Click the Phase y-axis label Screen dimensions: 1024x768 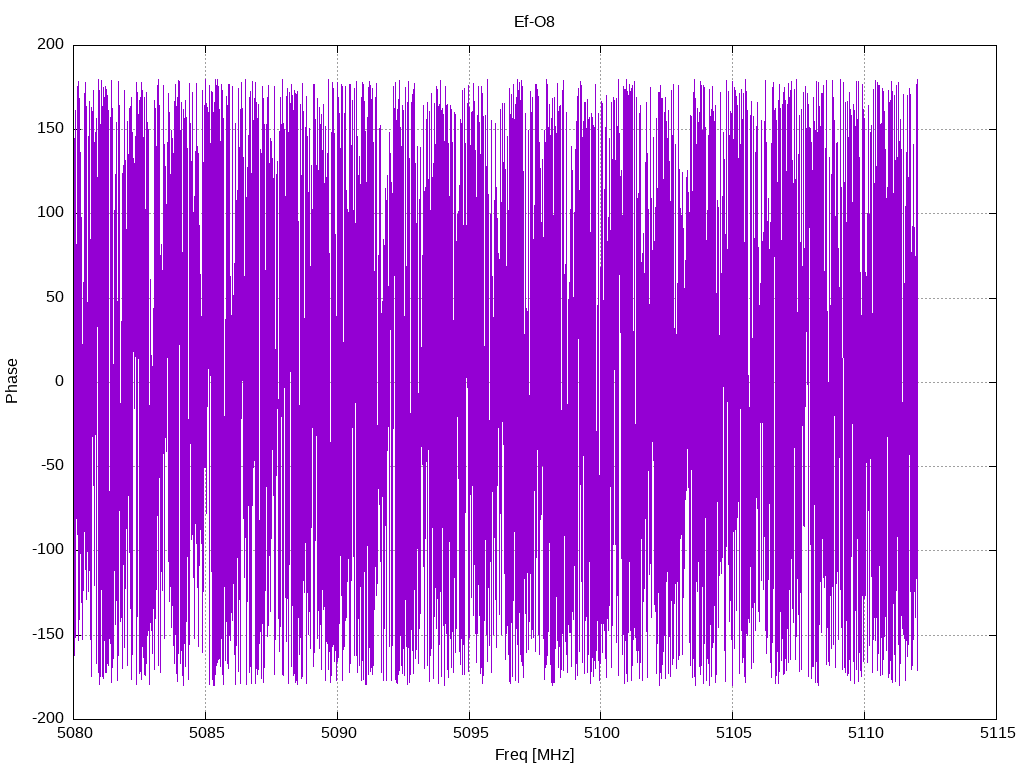click(12, 381)
